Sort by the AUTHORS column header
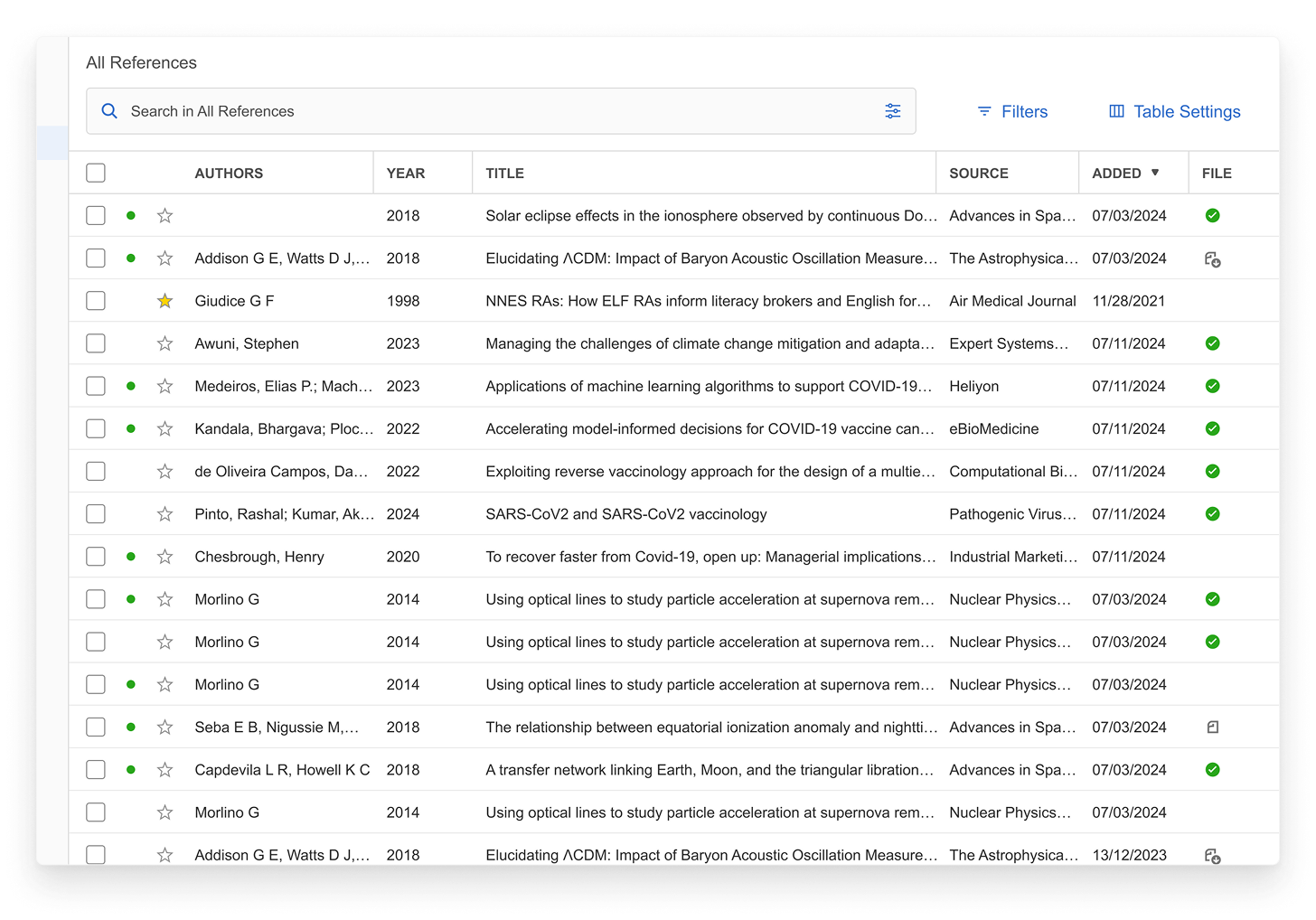 point(229,174)
